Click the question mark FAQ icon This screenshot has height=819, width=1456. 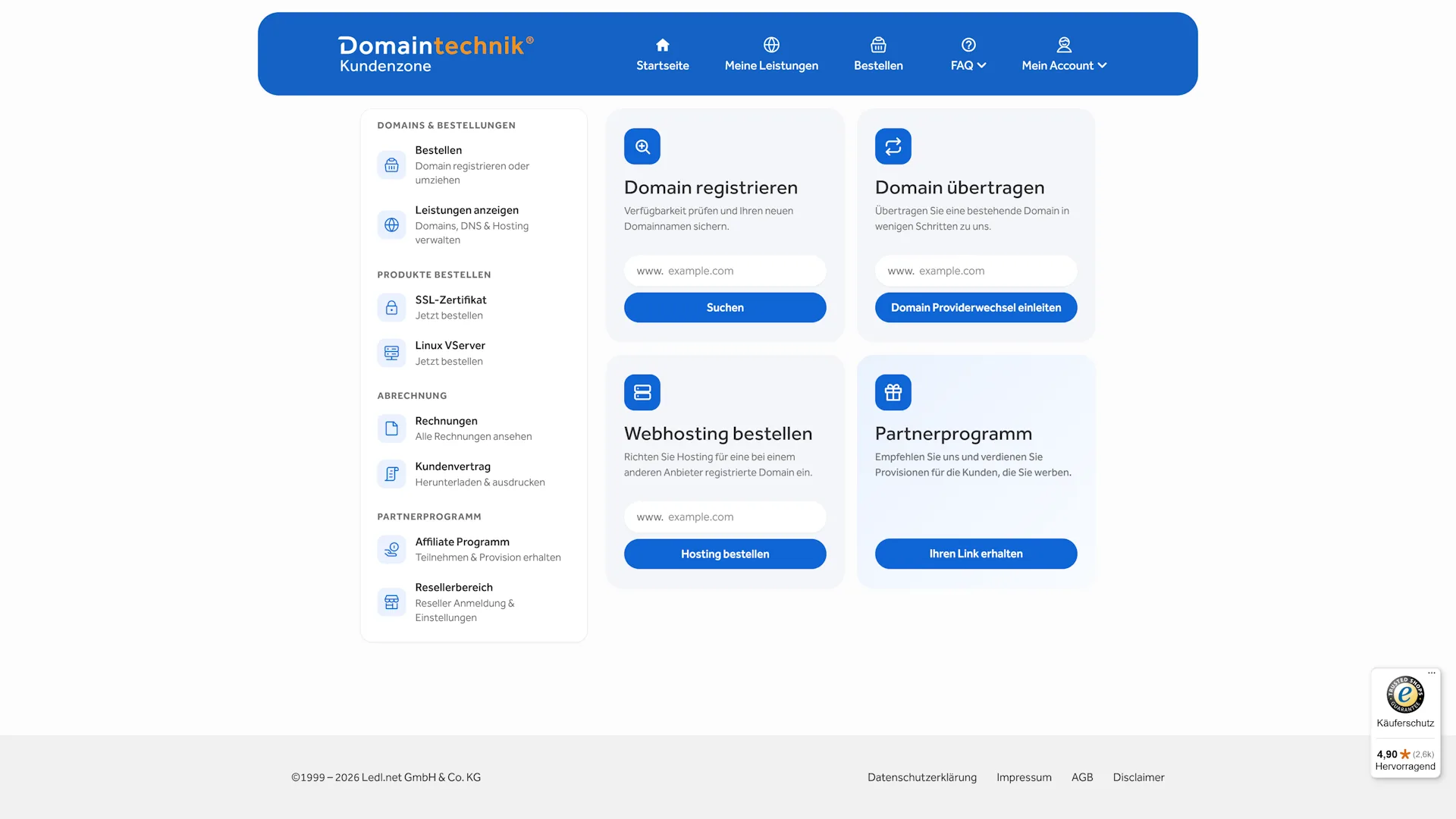point(968,45)
